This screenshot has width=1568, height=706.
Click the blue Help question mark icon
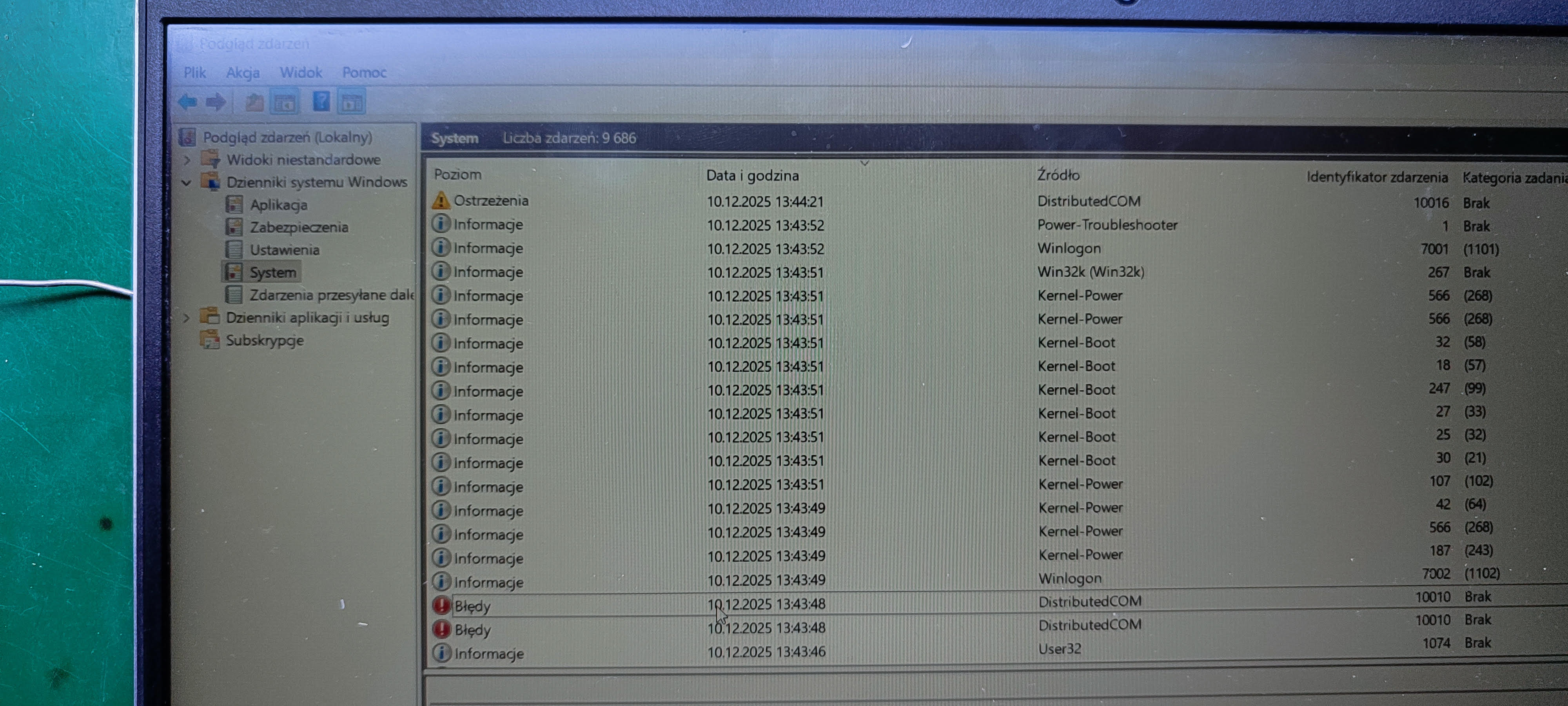tap(321, 101)
